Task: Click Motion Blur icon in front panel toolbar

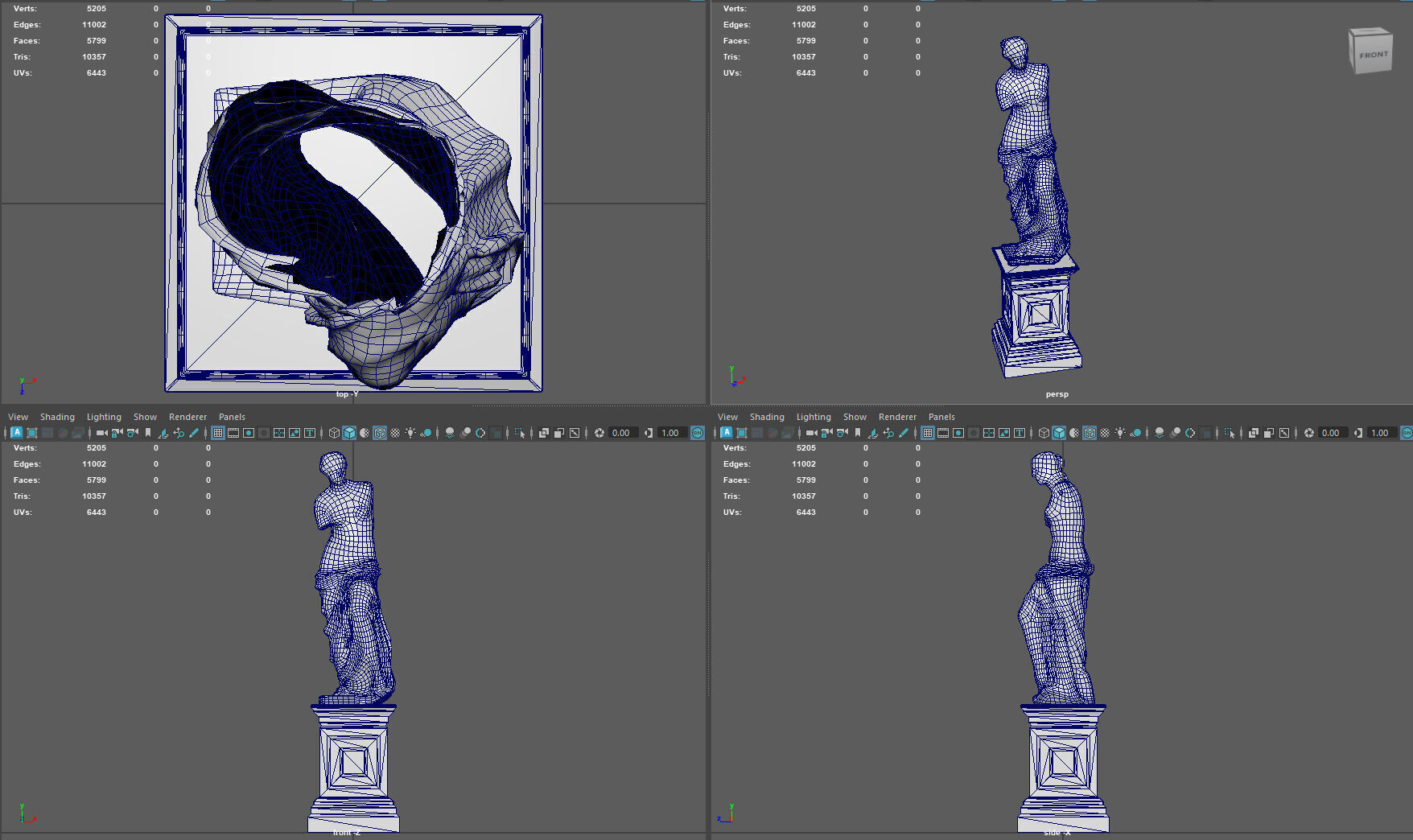Action: click(465, 433)
